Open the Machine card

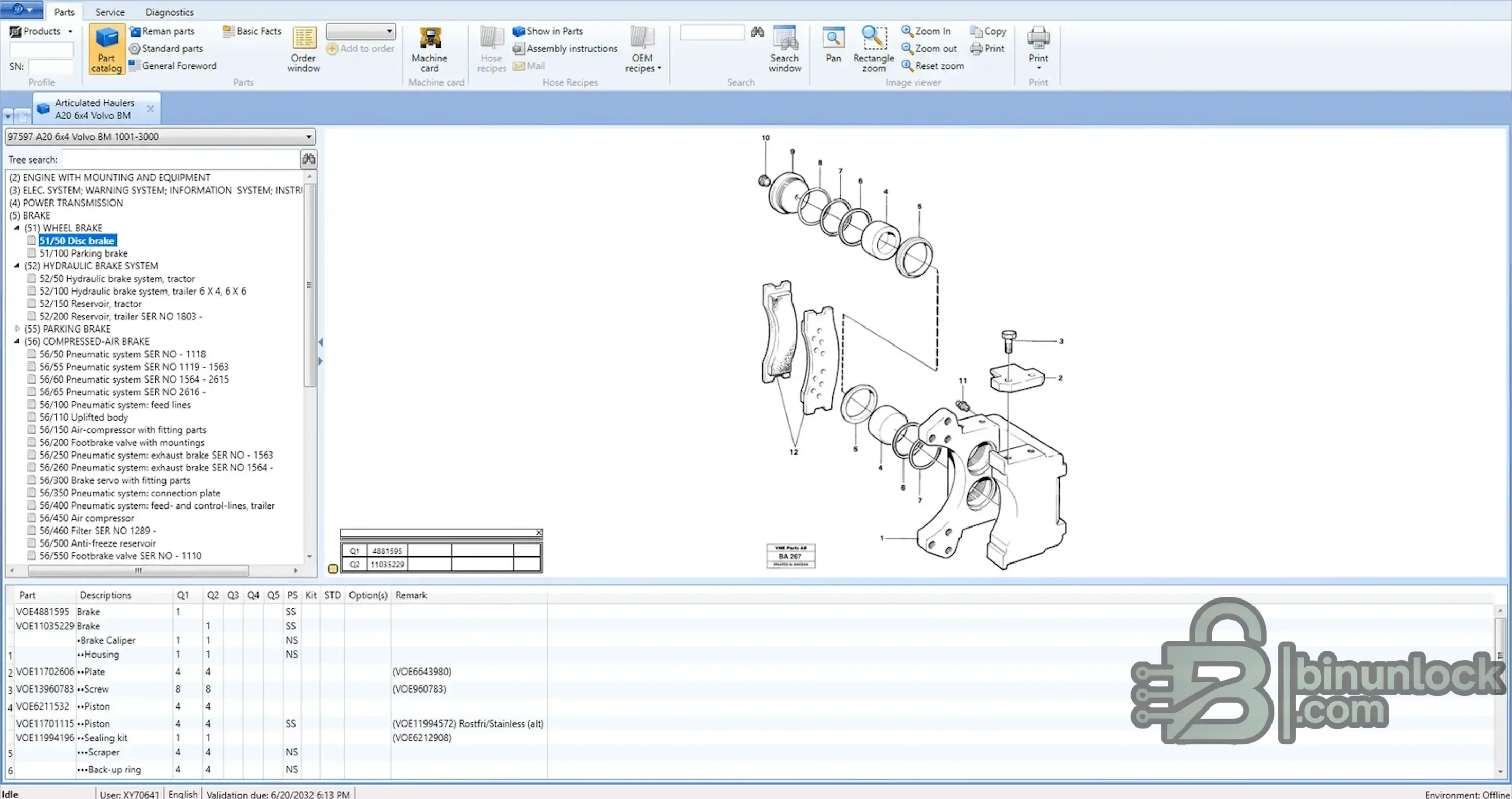(430, 49)
